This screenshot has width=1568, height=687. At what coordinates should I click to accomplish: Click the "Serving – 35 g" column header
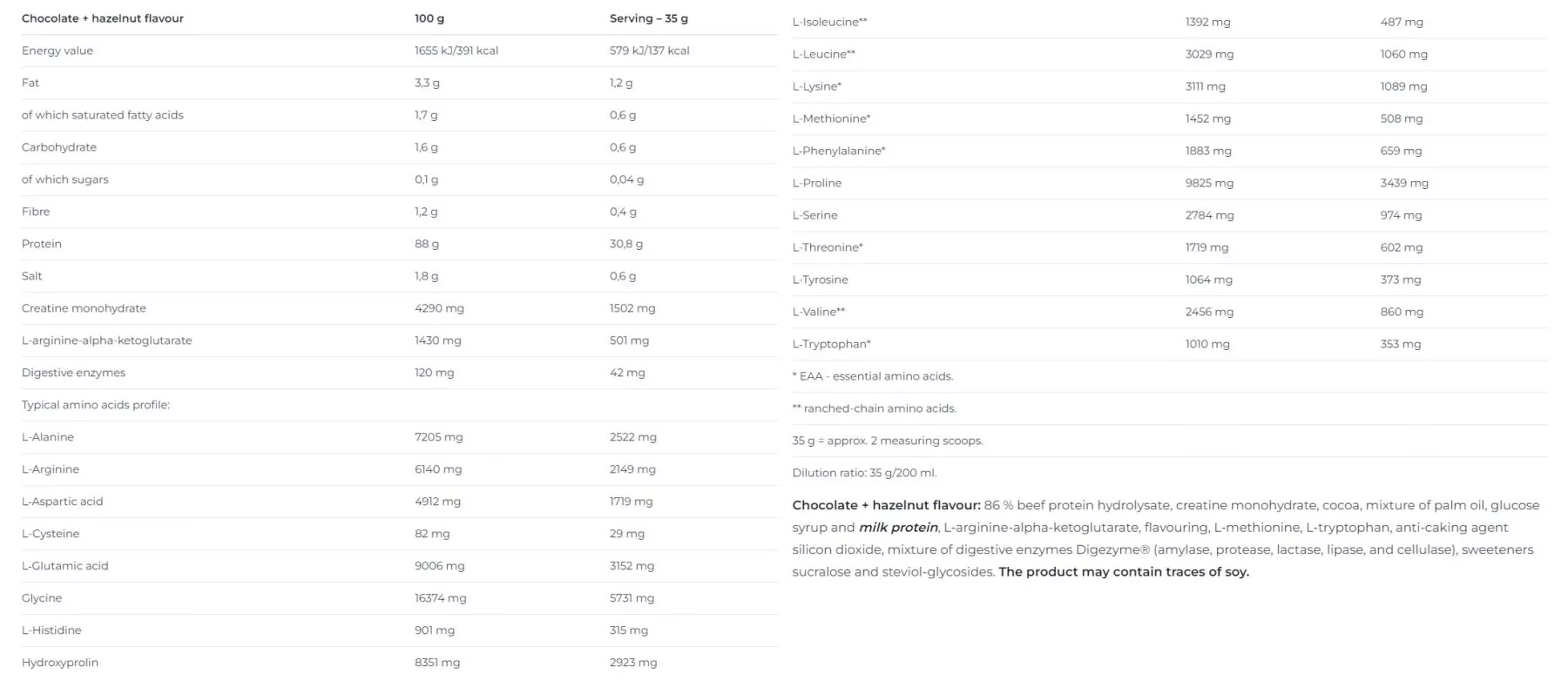648,18
